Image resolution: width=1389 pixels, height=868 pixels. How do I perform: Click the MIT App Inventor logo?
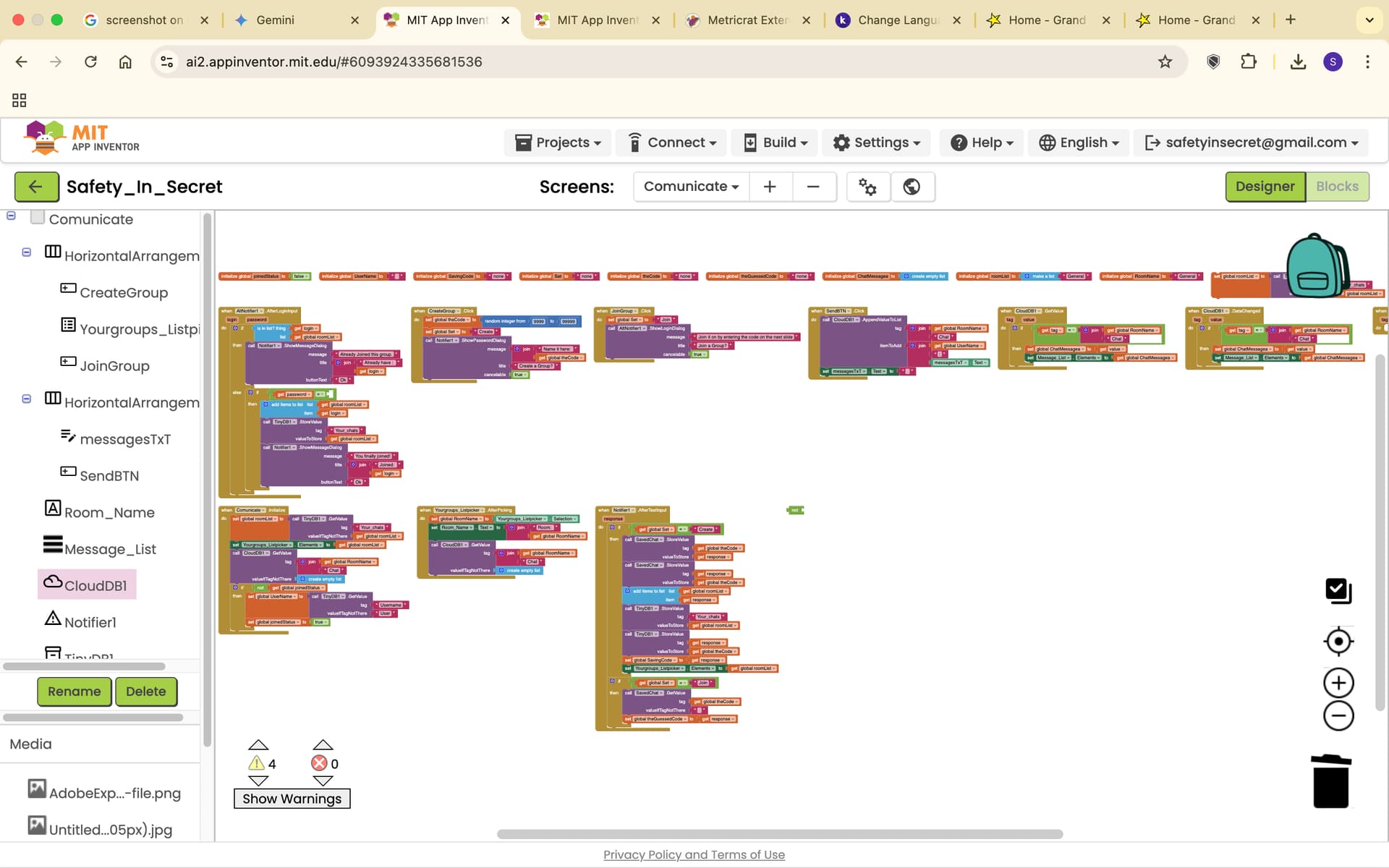pyautogui.click(x=82, y=138)
